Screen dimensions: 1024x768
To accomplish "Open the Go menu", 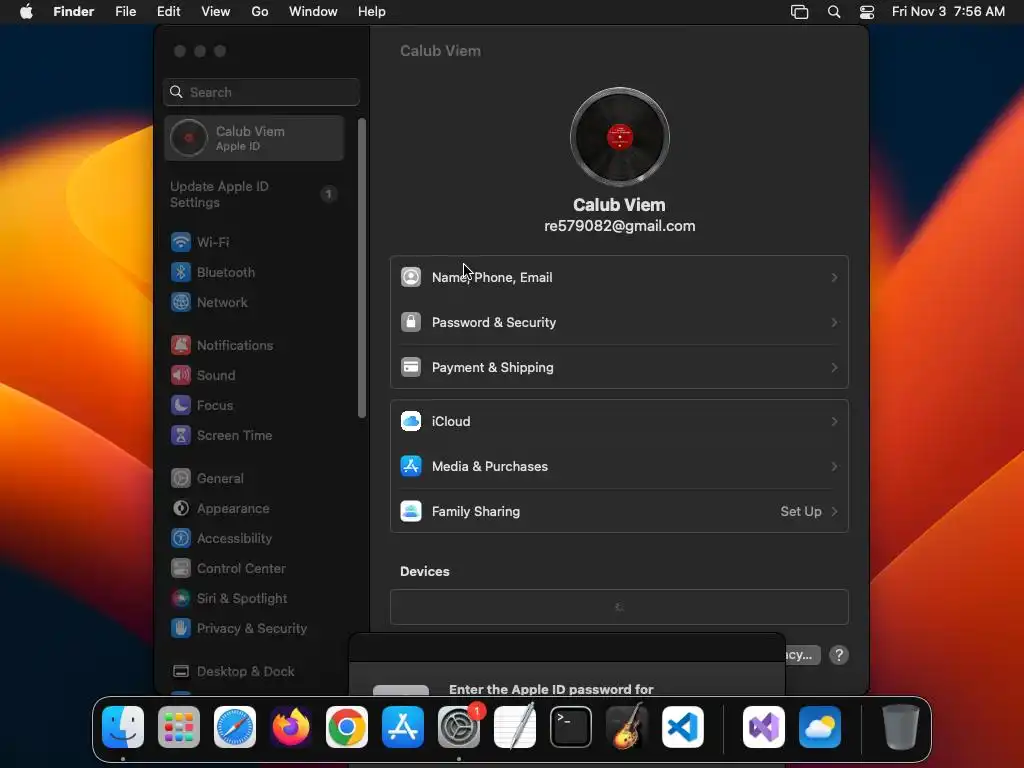I will [260, 12].
